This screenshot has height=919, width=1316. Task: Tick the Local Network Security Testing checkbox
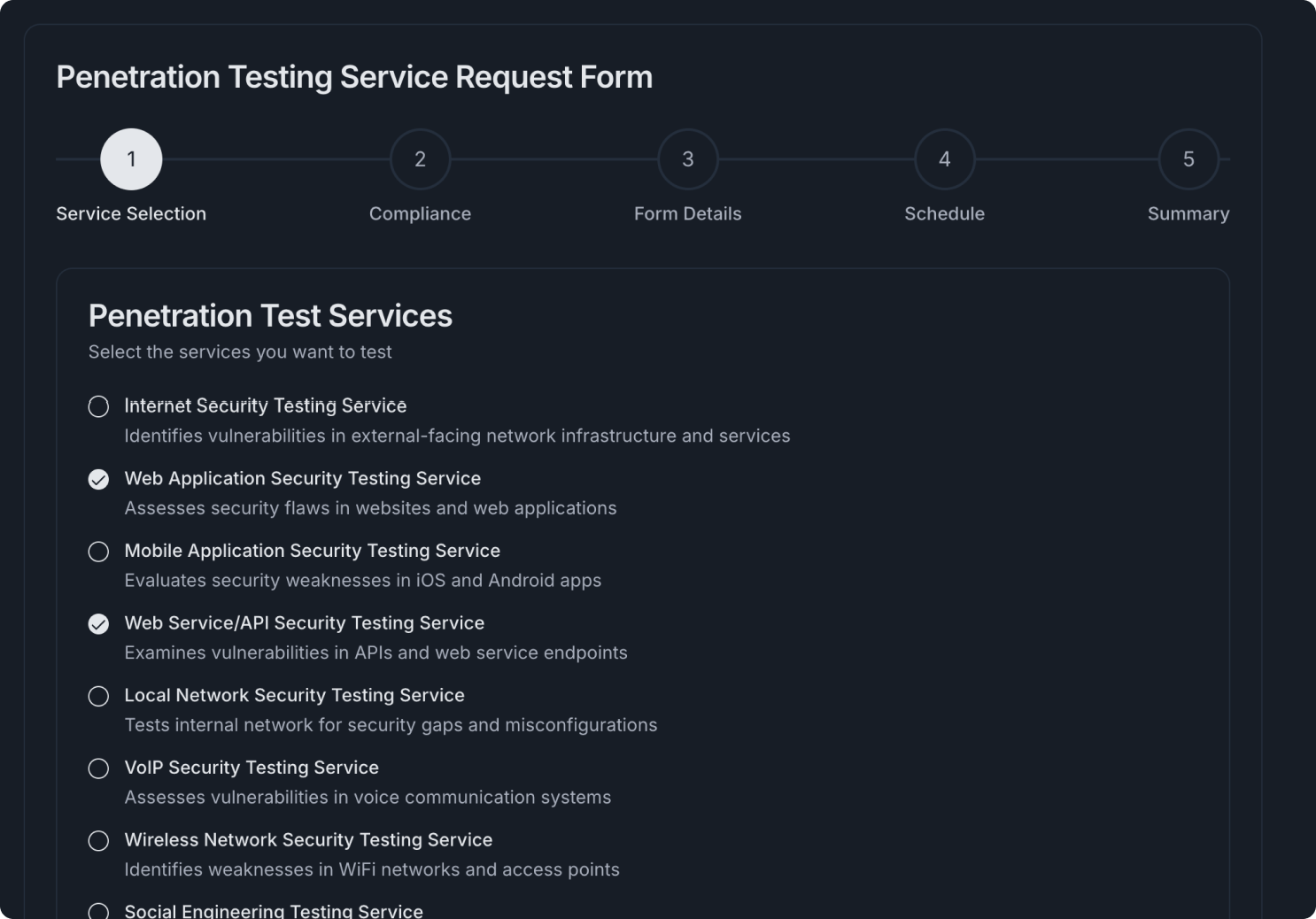tap(98, 696)
